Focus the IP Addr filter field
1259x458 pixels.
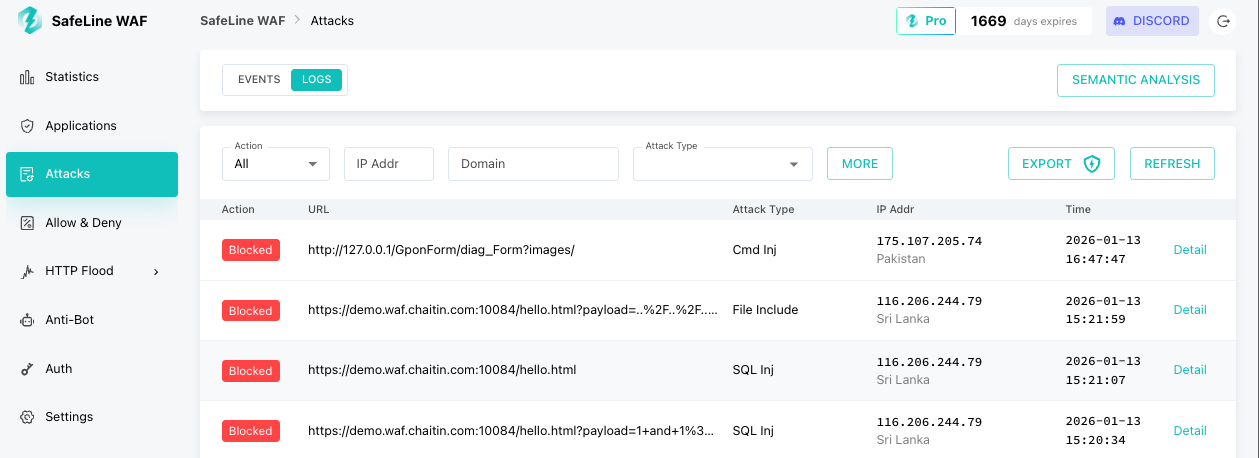point(388,164)
